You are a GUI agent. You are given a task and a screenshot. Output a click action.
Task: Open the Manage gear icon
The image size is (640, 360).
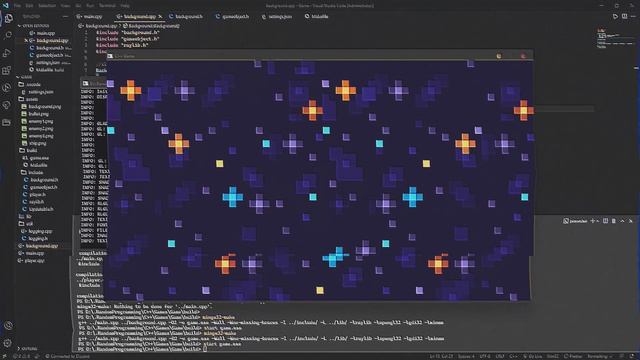(8, 343)
